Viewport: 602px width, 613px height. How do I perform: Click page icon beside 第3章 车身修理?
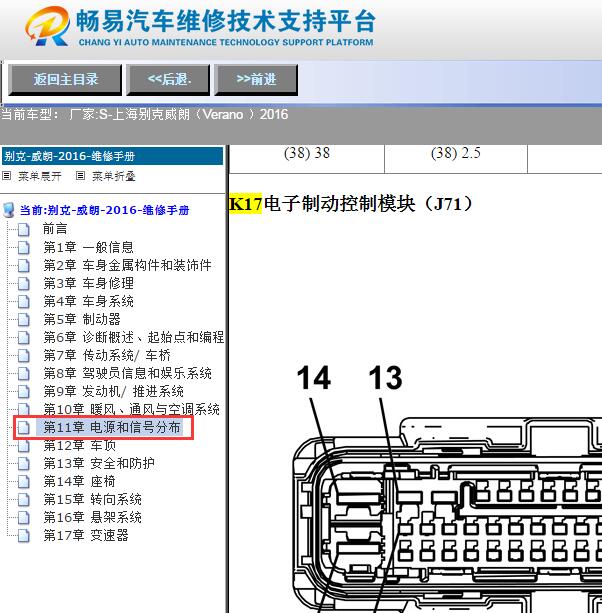23,283
